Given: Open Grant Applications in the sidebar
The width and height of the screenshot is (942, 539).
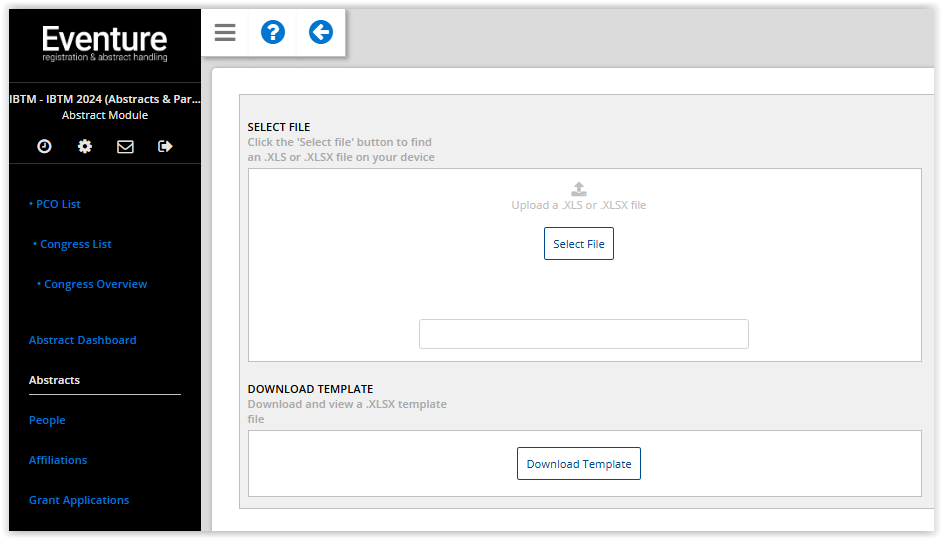Looking at the screenshot, I should (x=79, y=501).
